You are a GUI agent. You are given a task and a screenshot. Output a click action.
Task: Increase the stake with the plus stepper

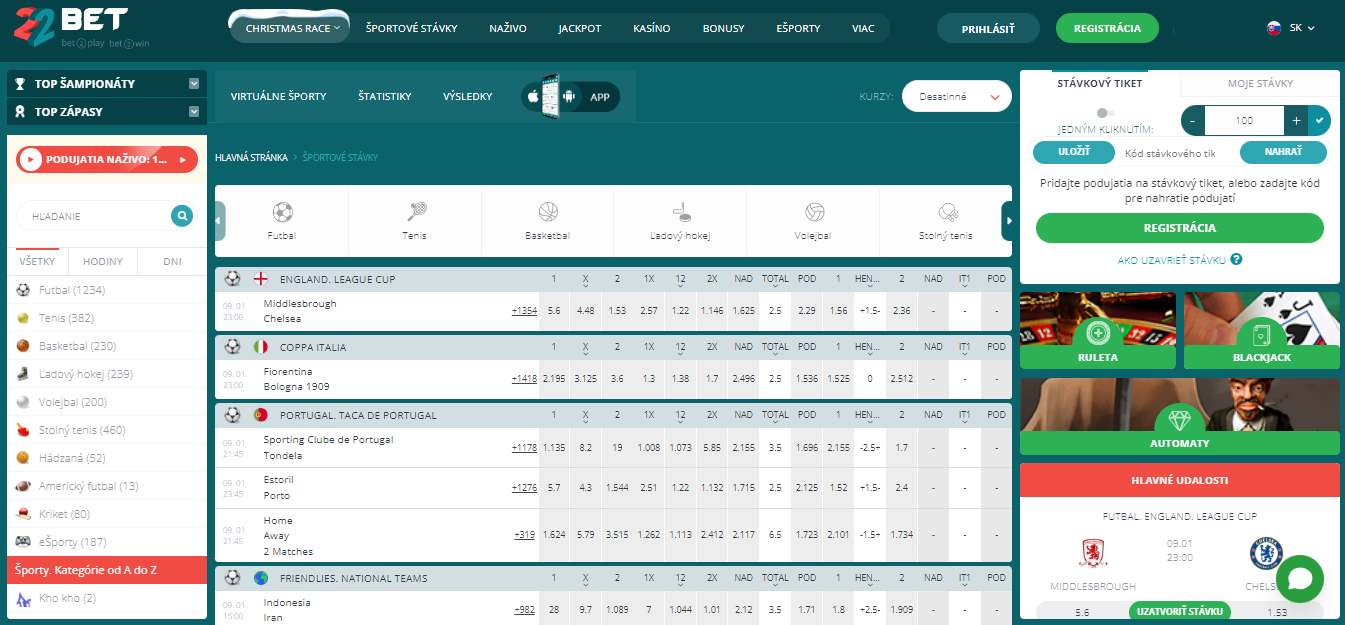(1295, 120)
